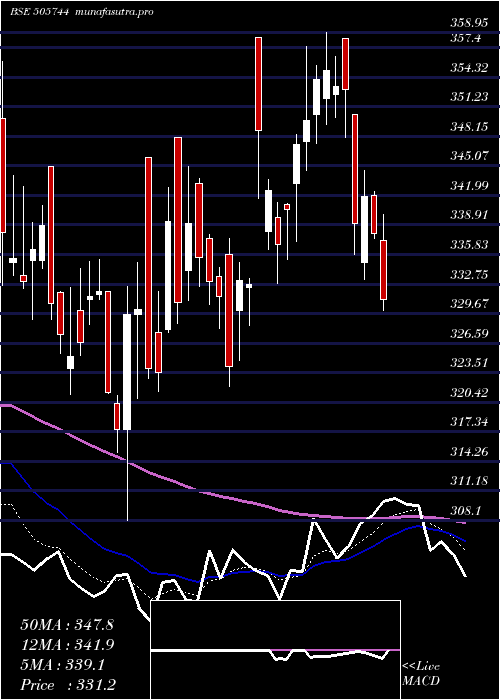Click the munafasutra.pro watermark text
The height and width of the screenshot is (700, 500).
pyautogui.click(x=115, y=12)
